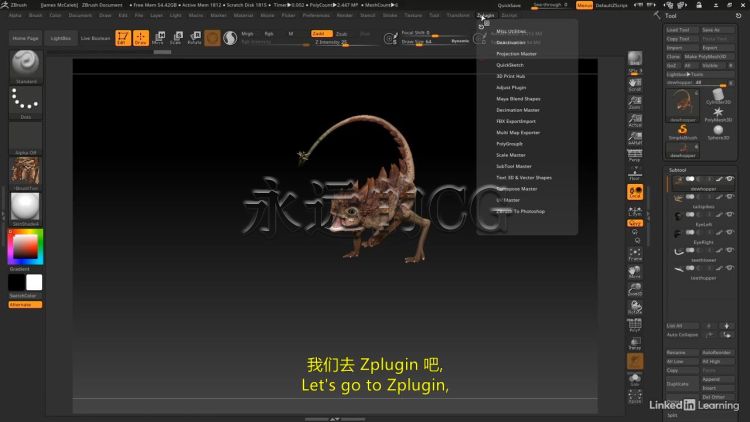The image size is (750, 422).
Task: Select the Standard brush thumbnail
Action: (x=26, y=64)
